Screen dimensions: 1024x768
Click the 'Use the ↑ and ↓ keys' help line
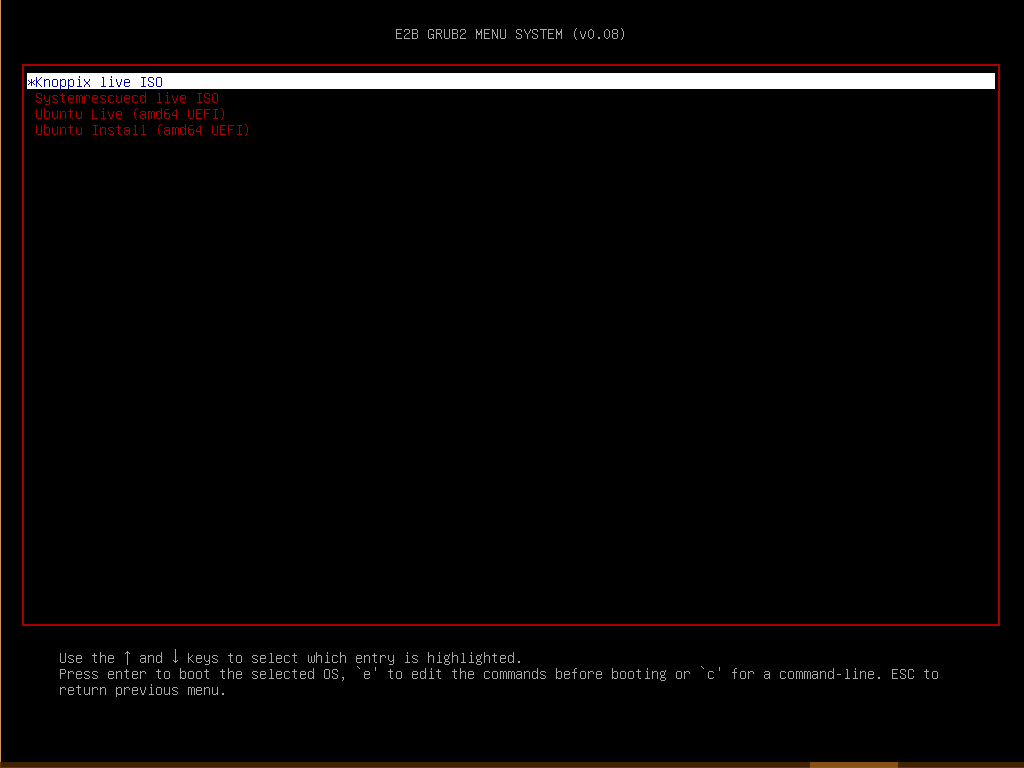click(x=291, y=658)
